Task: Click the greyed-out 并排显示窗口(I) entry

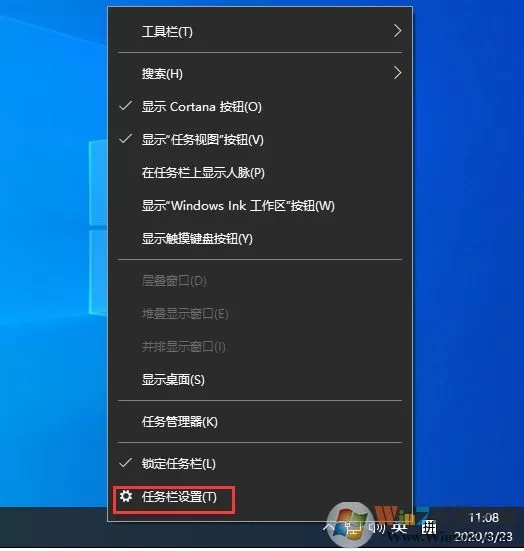Action: click(260, 346)
